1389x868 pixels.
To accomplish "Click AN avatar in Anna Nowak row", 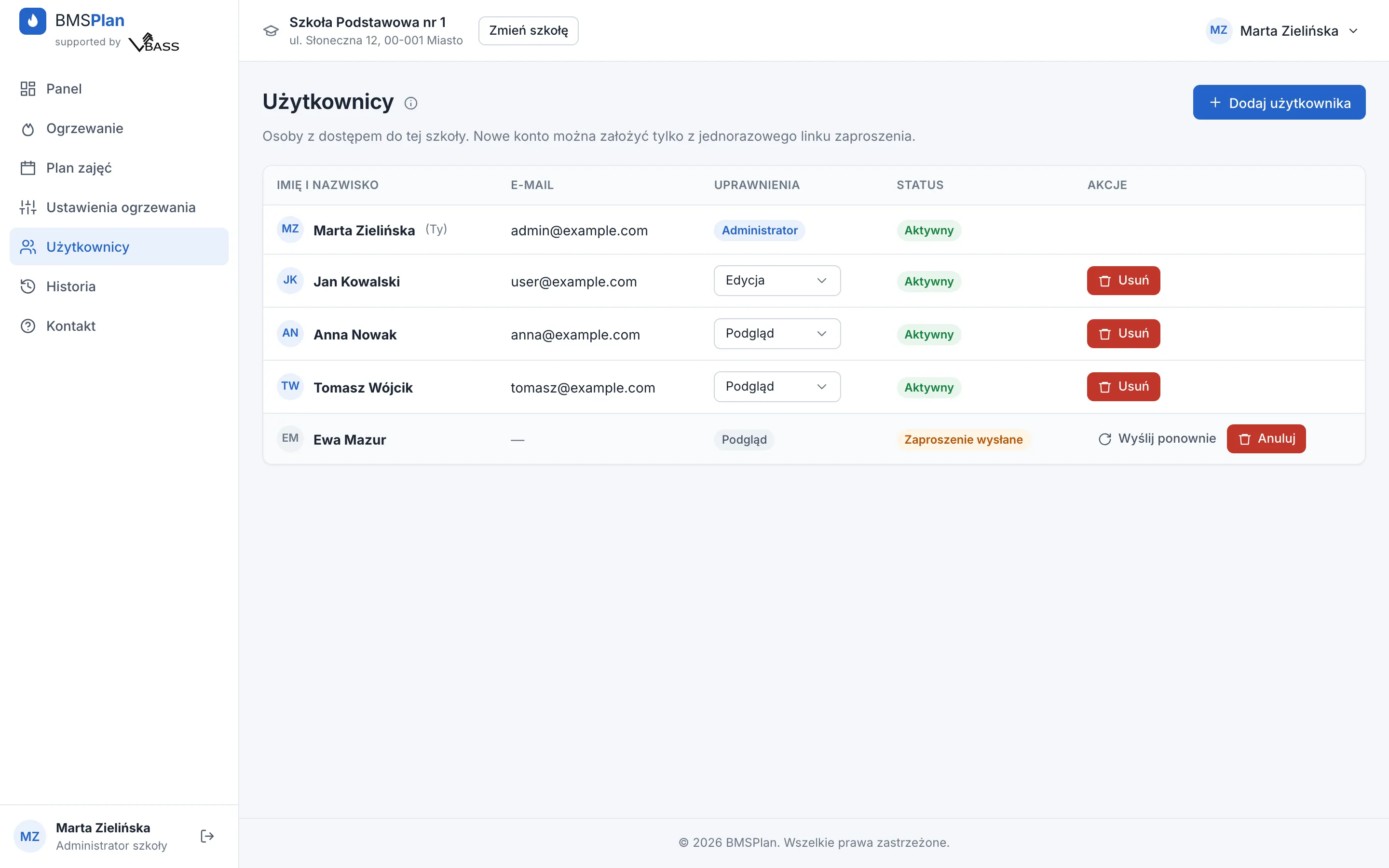I will click(290, 334).
